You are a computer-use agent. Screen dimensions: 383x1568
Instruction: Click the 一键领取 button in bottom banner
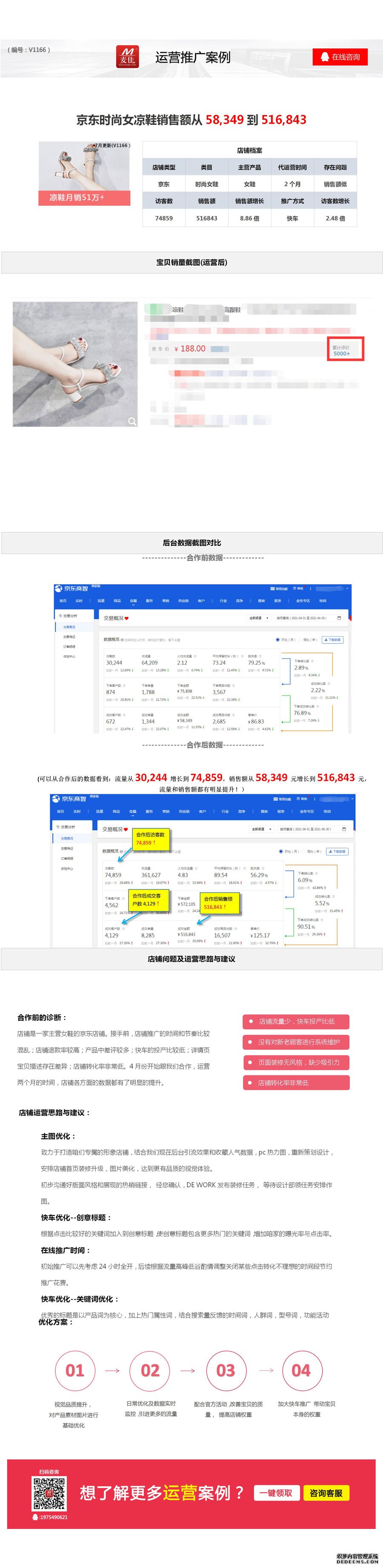tap(276, 1493)
